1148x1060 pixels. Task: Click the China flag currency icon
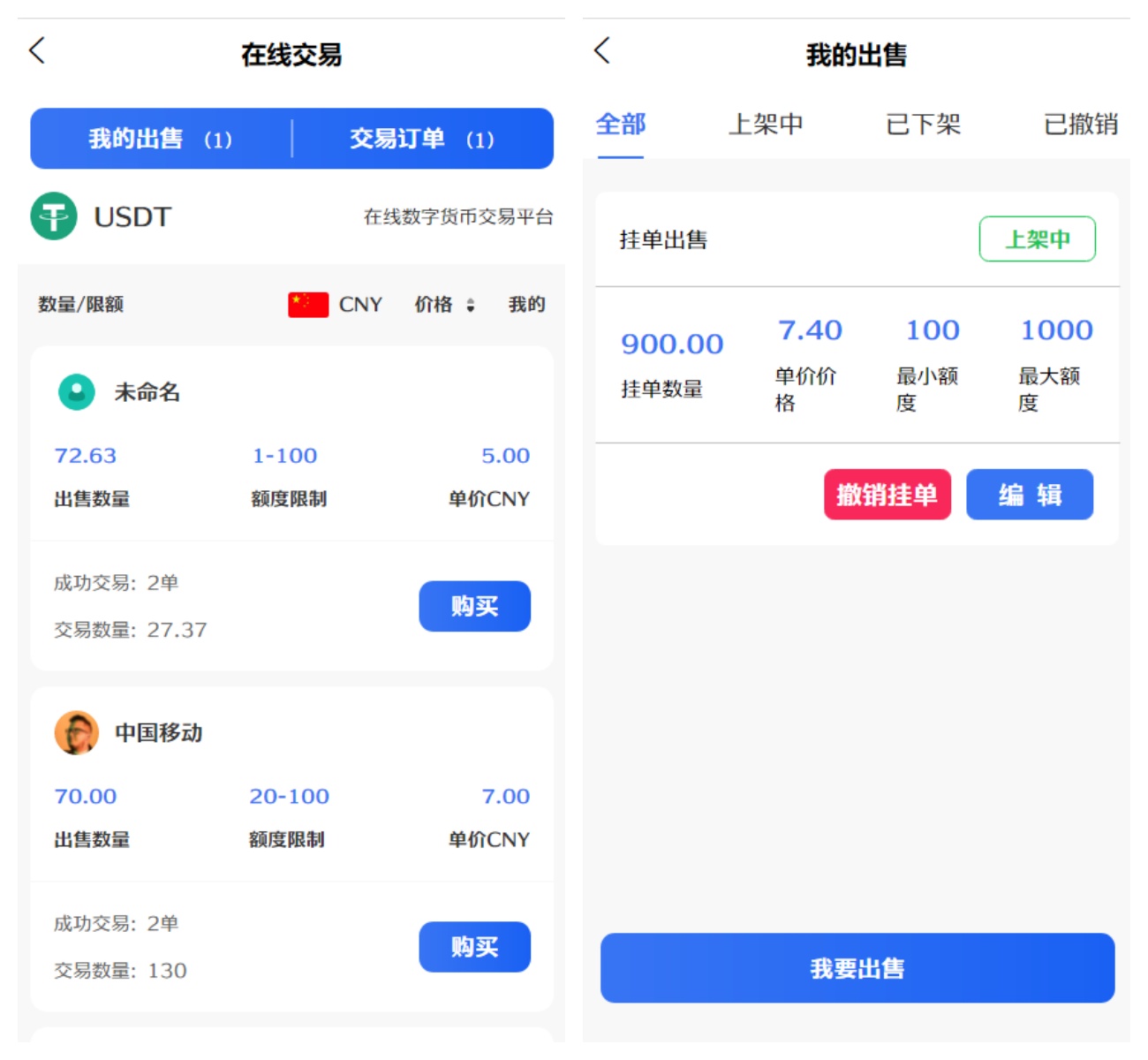point(307,305)
